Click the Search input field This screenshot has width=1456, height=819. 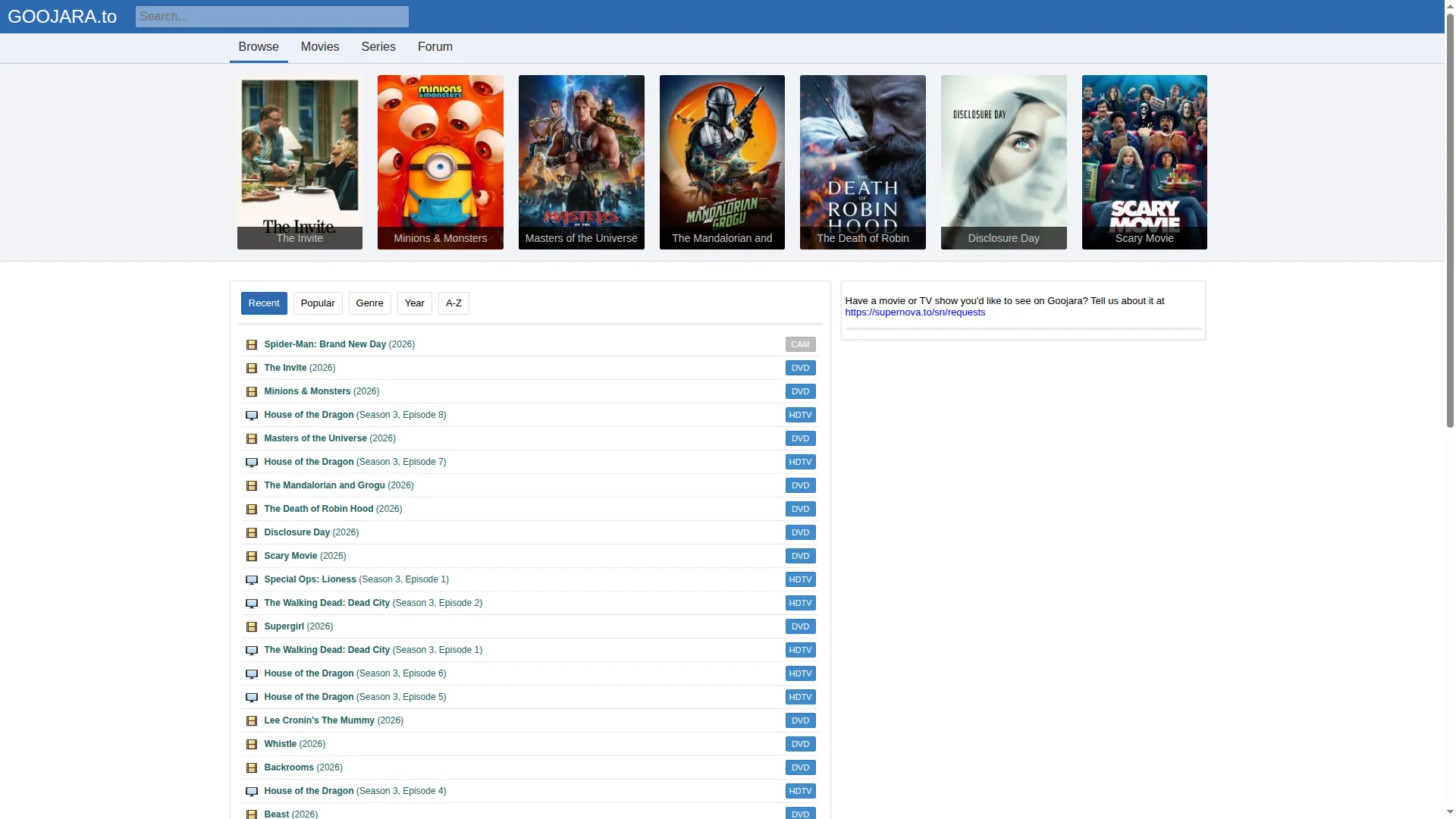click(x=272, y=17)
